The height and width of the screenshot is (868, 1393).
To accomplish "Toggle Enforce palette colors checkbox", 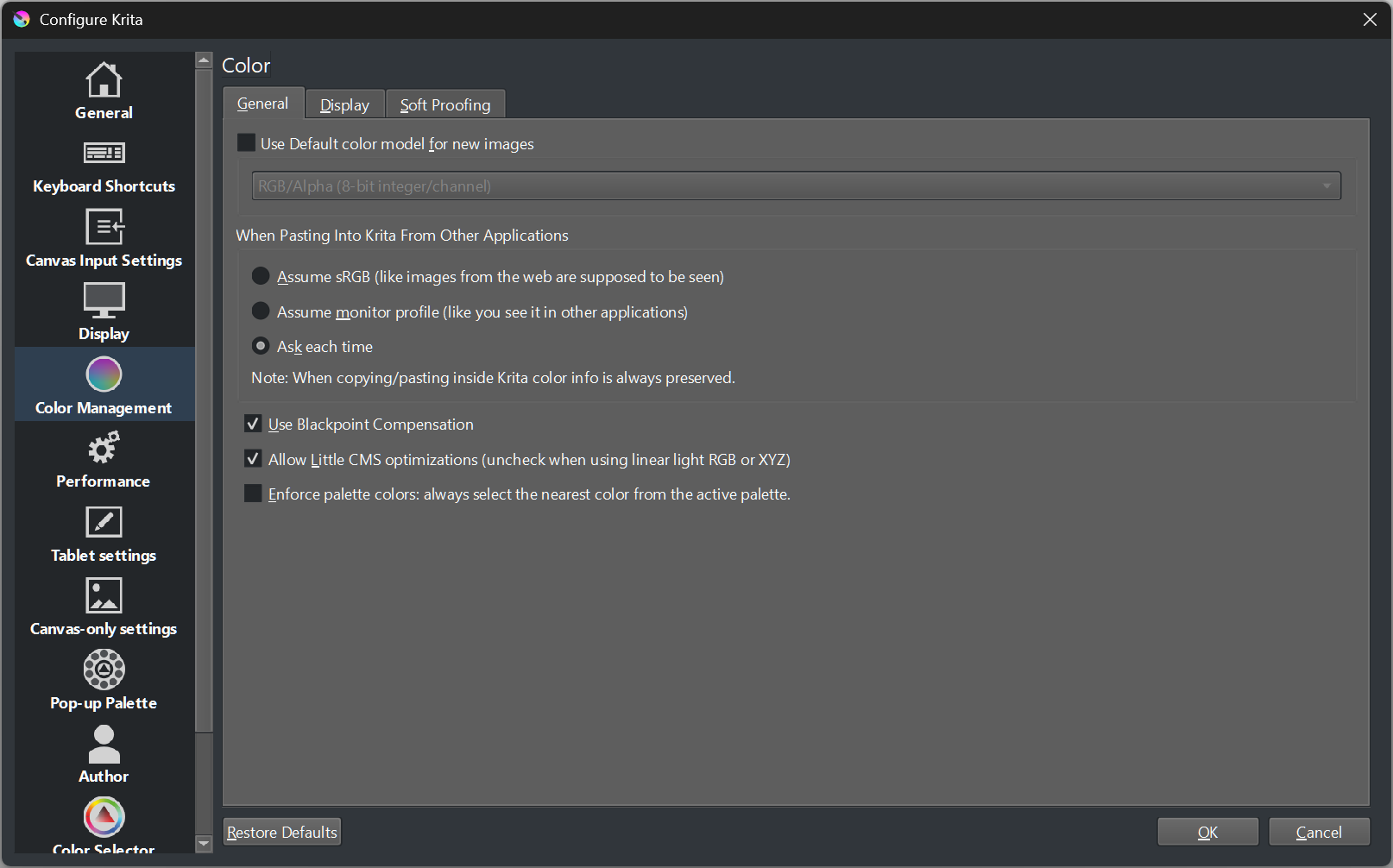I will (253, 494).
